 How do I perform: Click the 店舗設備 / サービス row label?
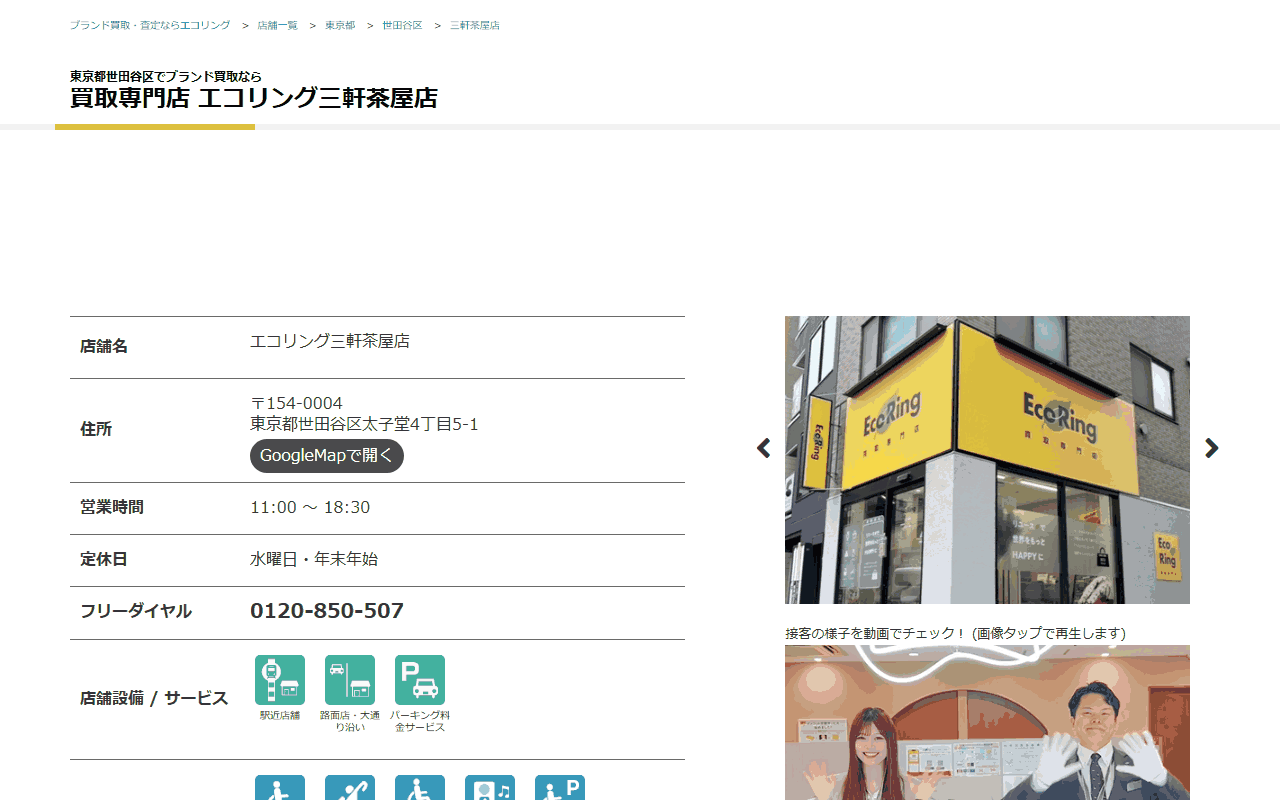click(154, 698)
